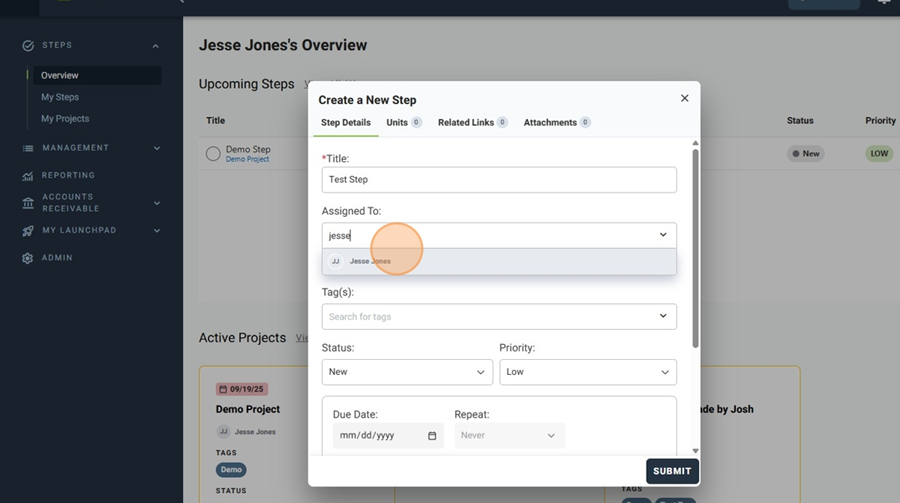Click the My Launchpad rocket icon
The height and width of the screenshot is (503, 900).
point(28,231)
